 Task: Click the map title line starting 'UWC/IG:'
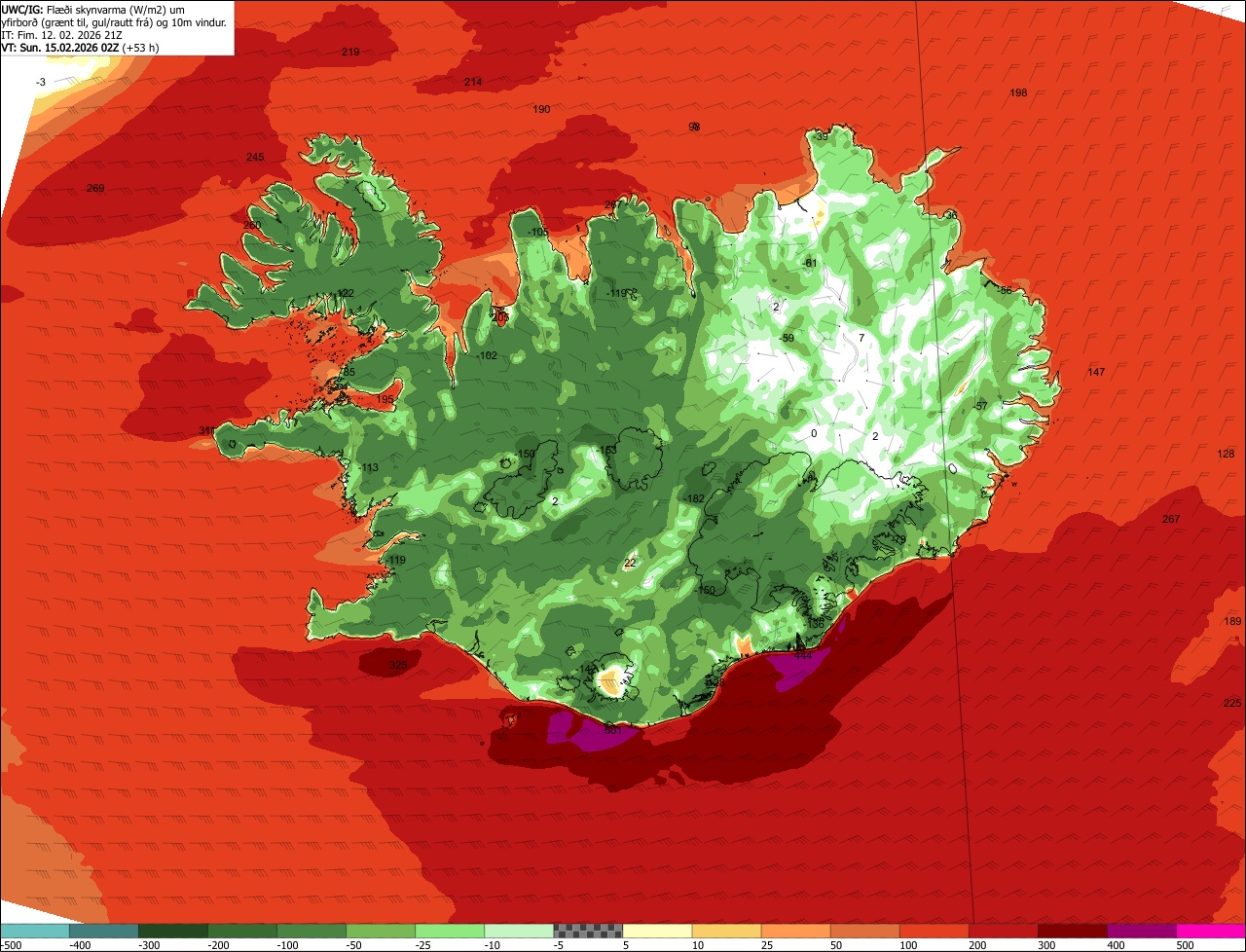tap(94, 8)
